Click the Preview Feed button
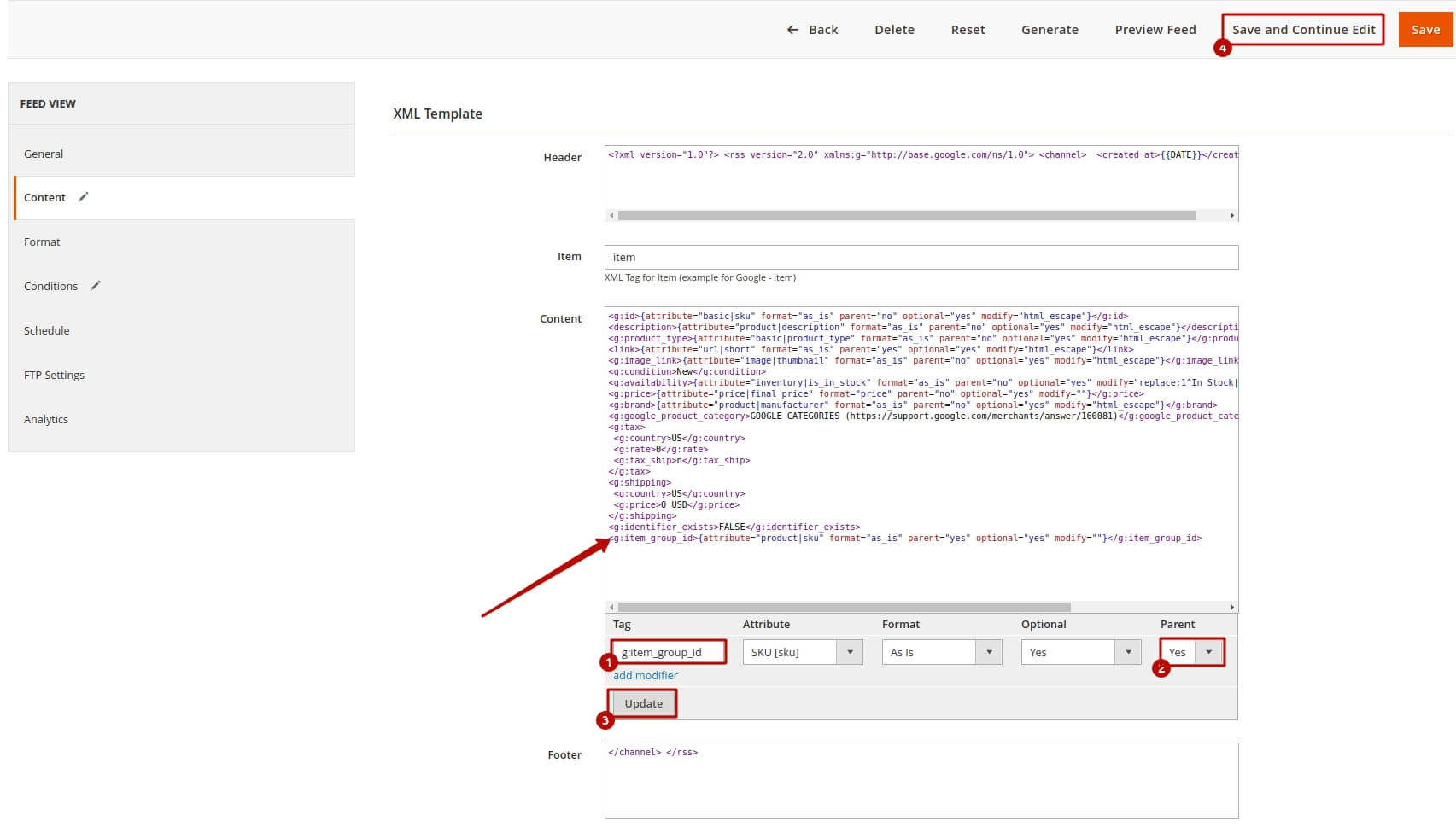The image size is (1456, 827). [1155, 30]
